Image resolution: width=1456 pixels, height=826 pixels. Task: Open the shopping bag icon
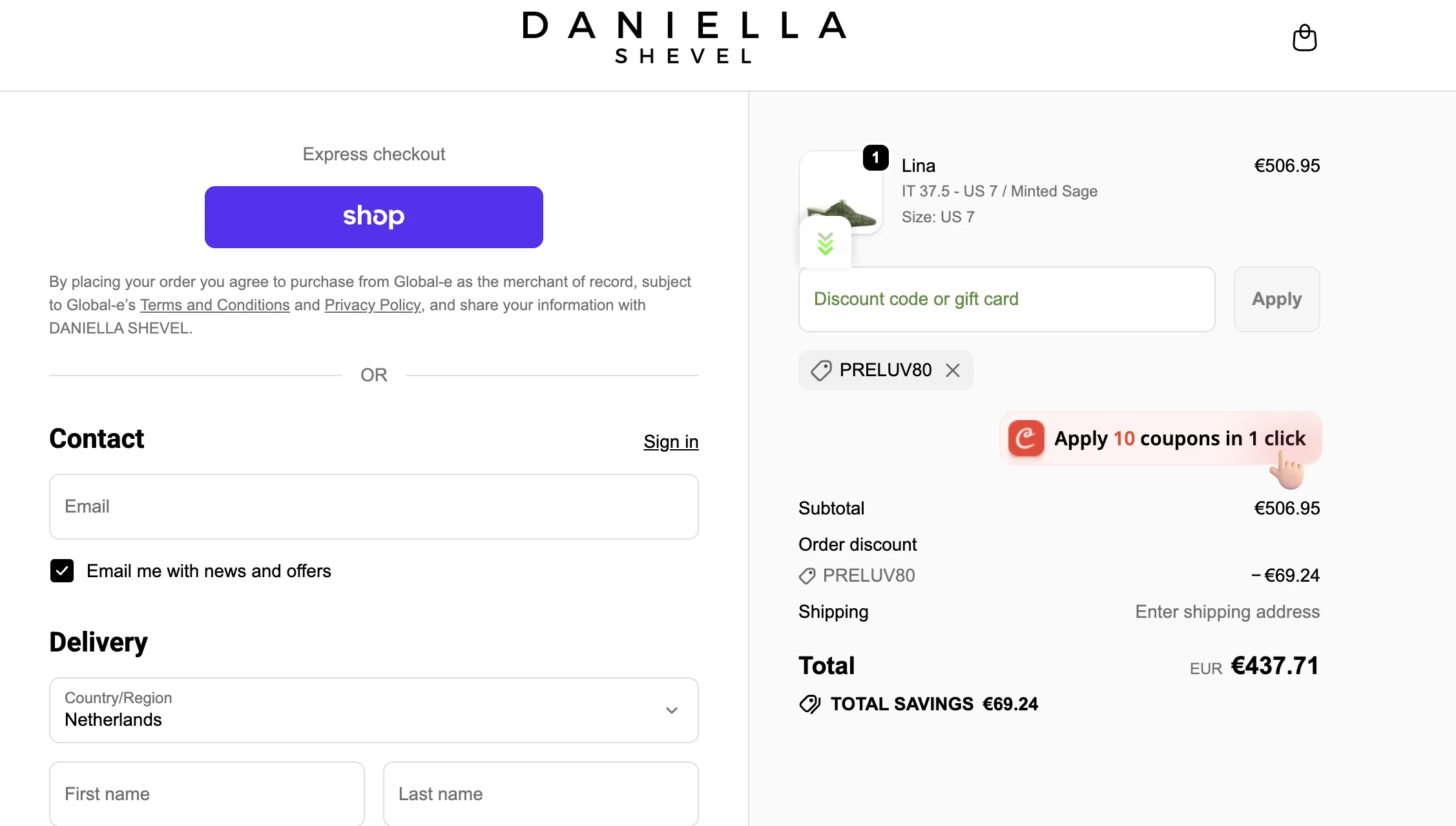1305,38
